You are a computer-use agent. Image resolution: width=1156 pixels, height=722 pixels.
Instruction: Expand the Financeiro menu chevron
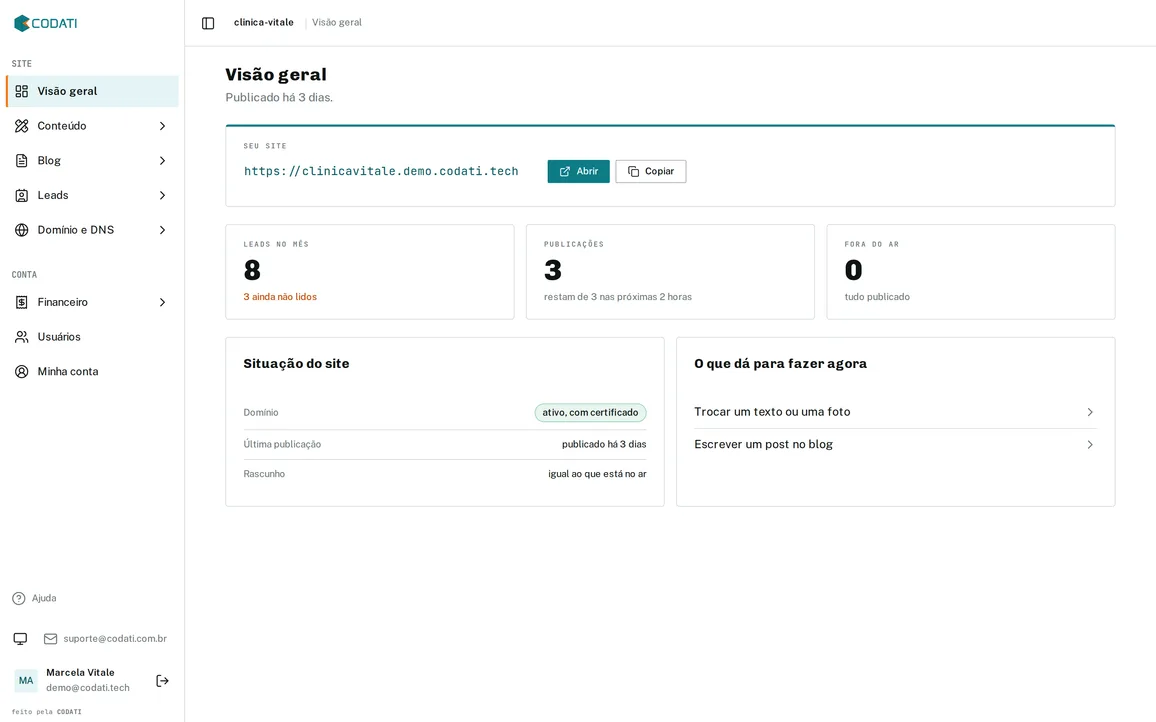(x=162, y=302)
